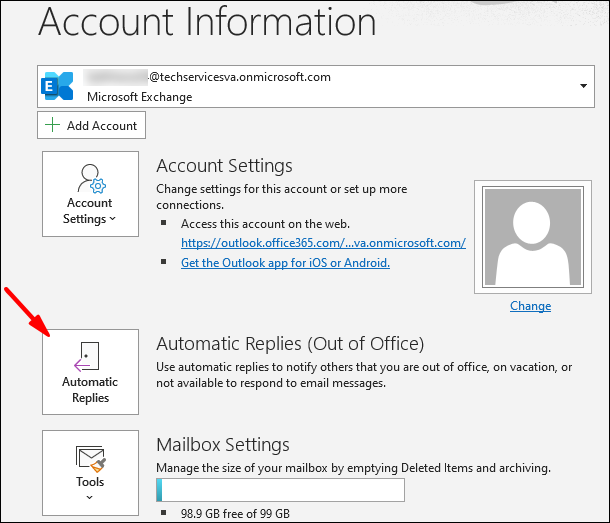The image size is (610, 523).
Task: Click the Change photo link
Action: pos(530,306)
